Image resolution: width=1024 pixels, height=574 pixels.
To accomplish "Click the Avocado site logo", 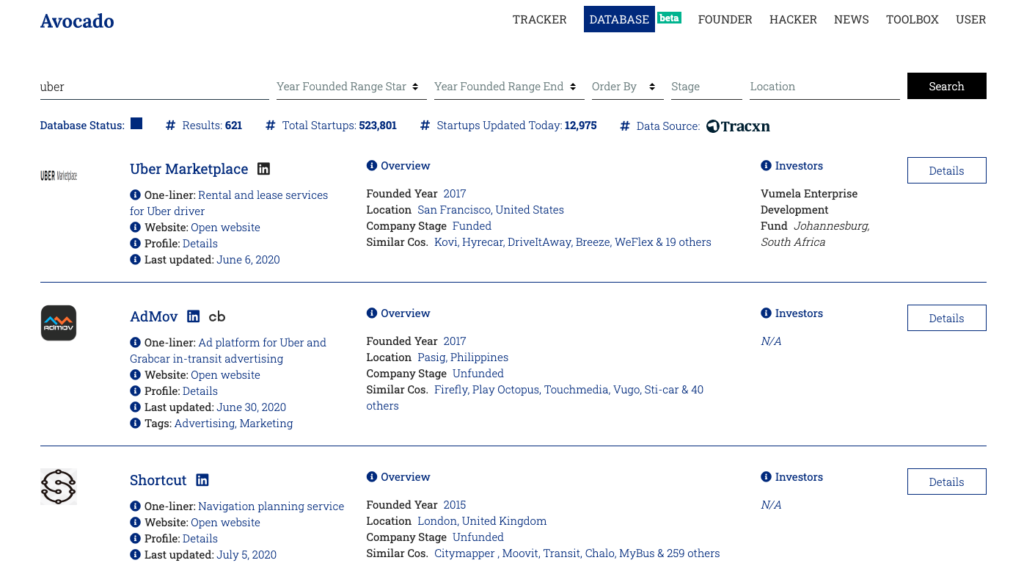I will click(x=77, y=21).
